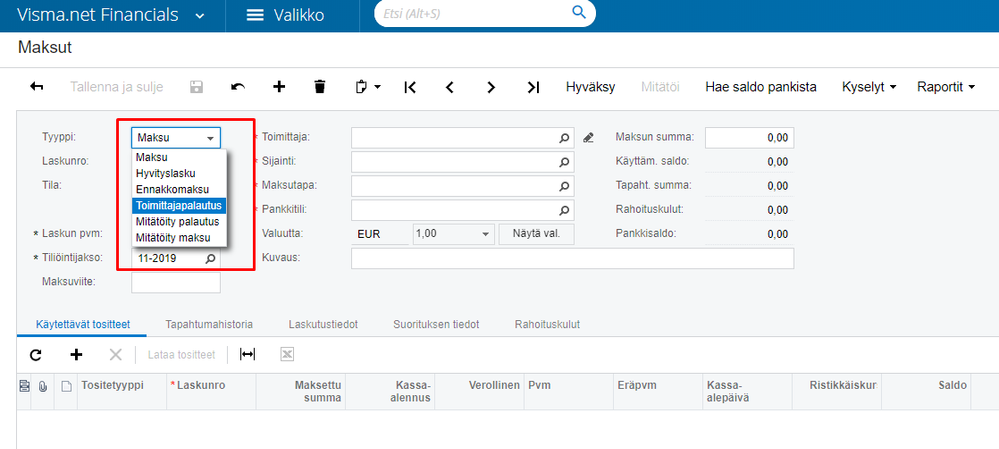The height and width of the screenshot is (449, 999).
Task: Click into the Kuvaus text field
Action: pyautogui.click(x=572, y=259)
